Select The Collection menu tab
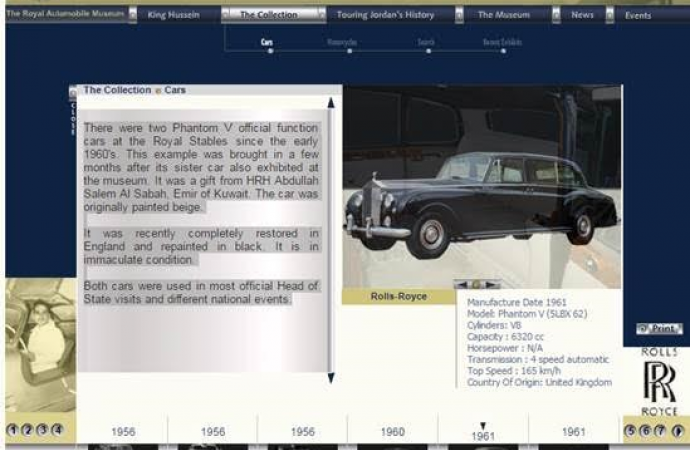This screenshot has height=450, width=690. (x=269, y=15)
